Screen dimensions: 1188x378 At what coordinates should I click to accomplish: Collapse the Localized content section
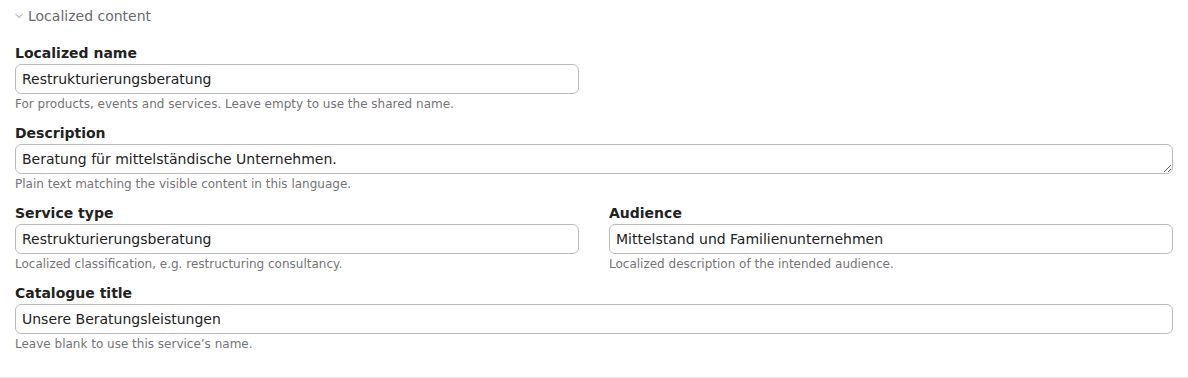click(x=83, y=16)
